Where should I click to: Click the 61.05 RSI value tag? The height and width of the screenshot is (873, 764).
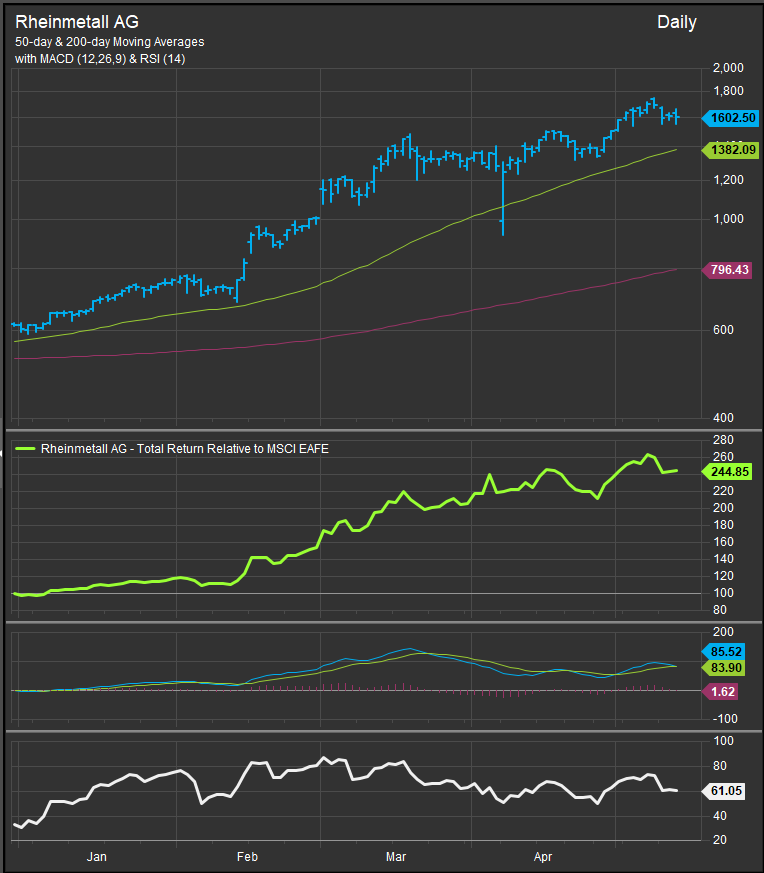click(x=723, y=791)
